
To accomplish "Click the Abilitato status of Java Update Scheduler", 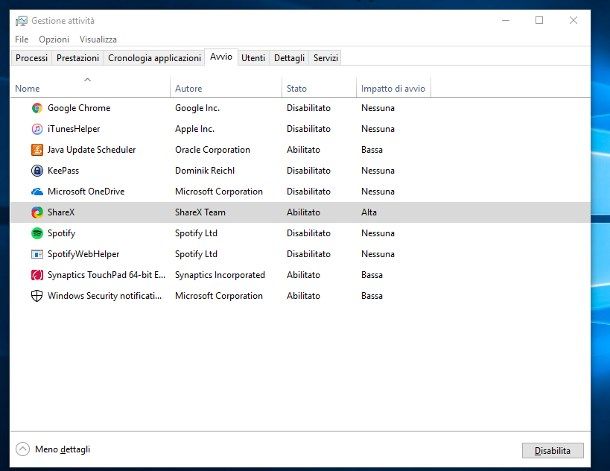I will [x=303, y=150].
